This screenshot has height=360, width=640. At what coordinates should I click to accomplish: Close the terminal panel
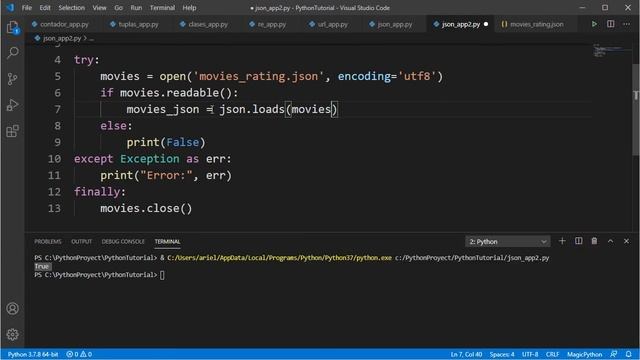click(x=626, y=241)
